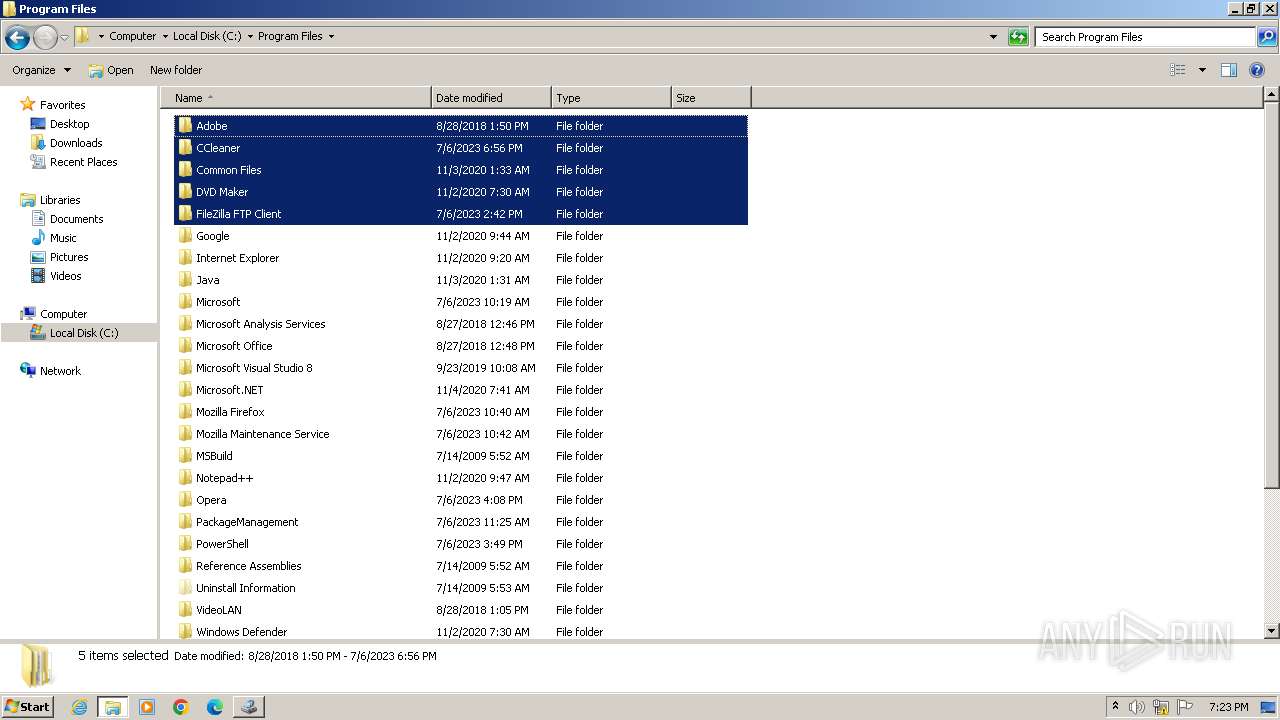The width and height of the screenshot is (1280, 720).
Task: Open Music library
Action: click(x=63, y=238)
